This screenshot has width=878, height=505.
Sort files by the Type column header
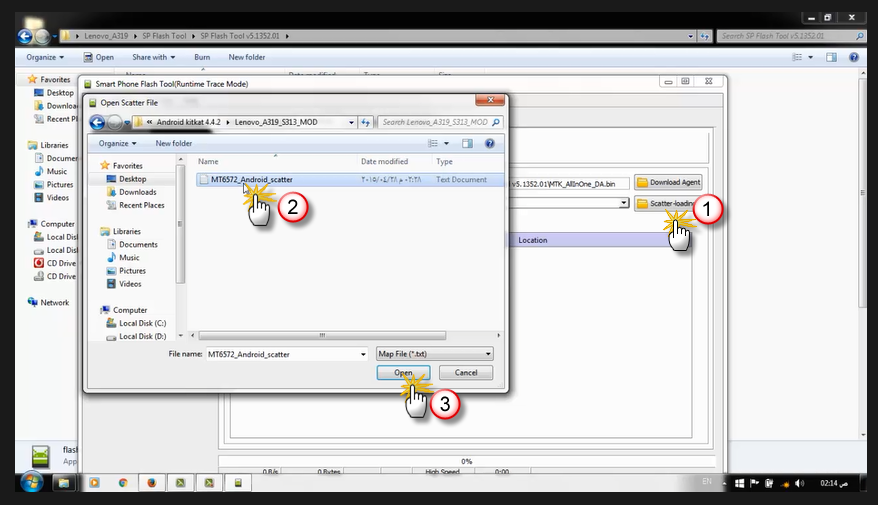click(444, 161)
